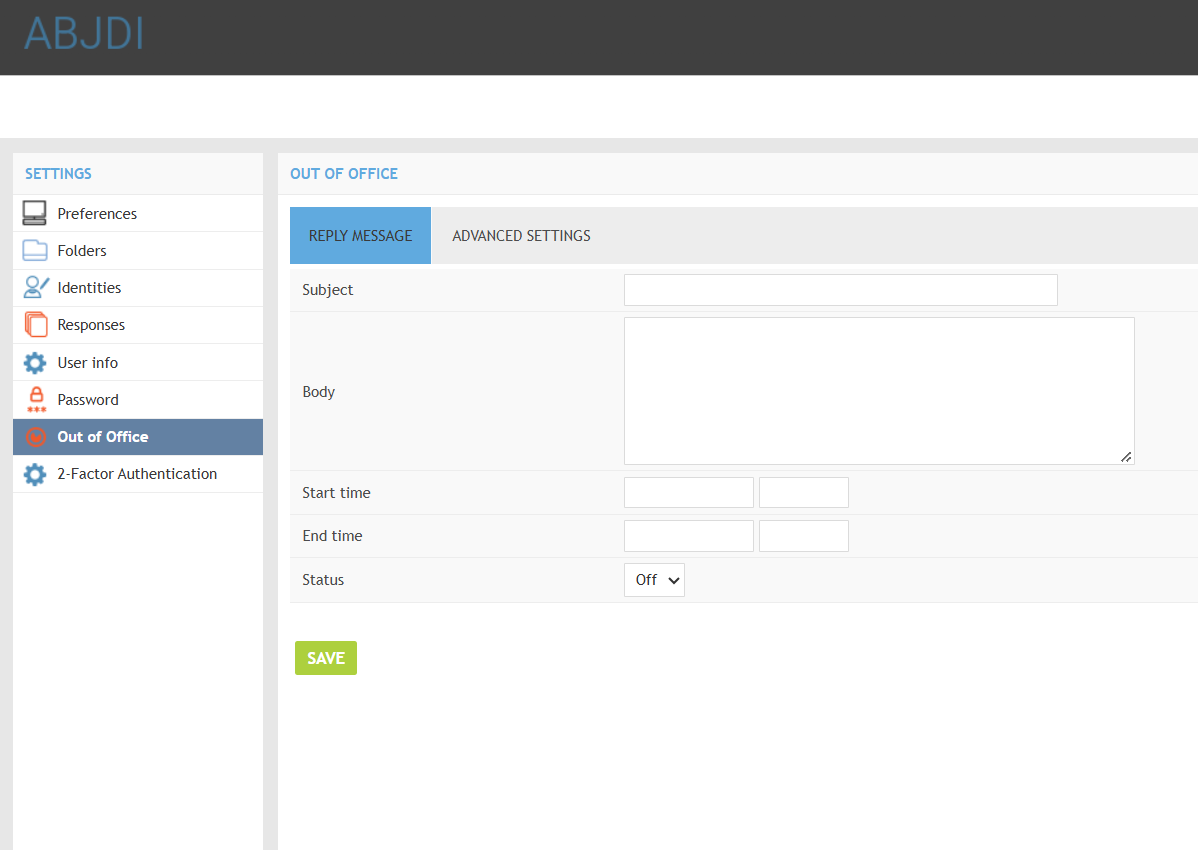Viewport: 1198px width, 850px height.
Task: Select Out of Office in sidebar
Action: pos(138,437)
